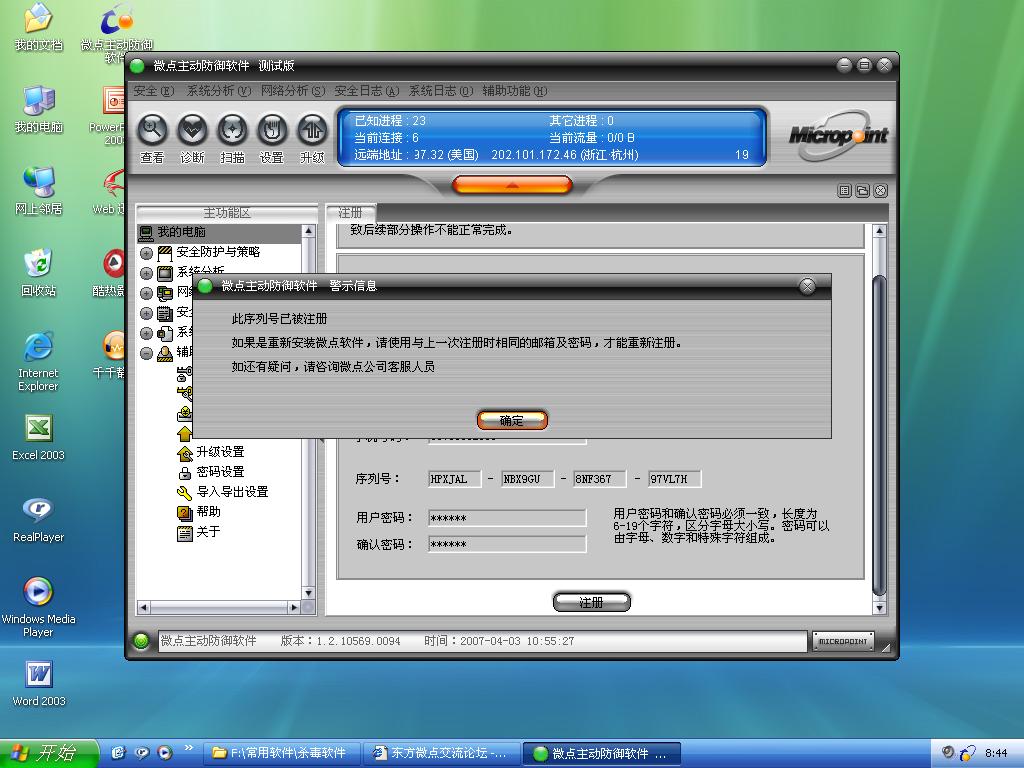
Task: Open 我的文档 desktop icon
Action: 39,27
